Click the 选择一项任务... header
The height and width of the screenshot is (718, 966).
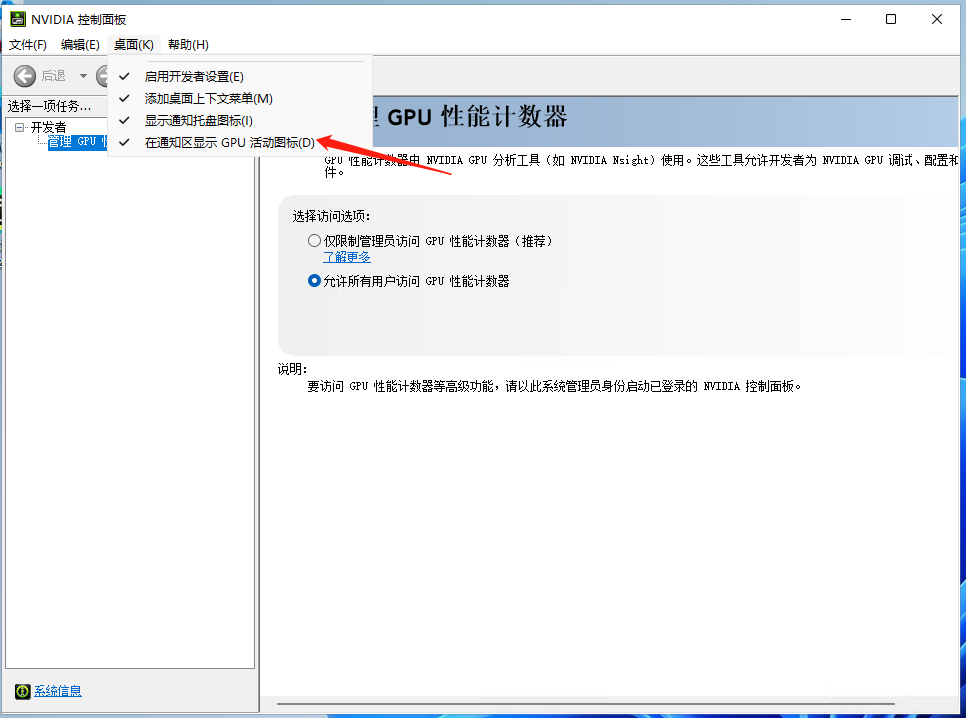49,106
